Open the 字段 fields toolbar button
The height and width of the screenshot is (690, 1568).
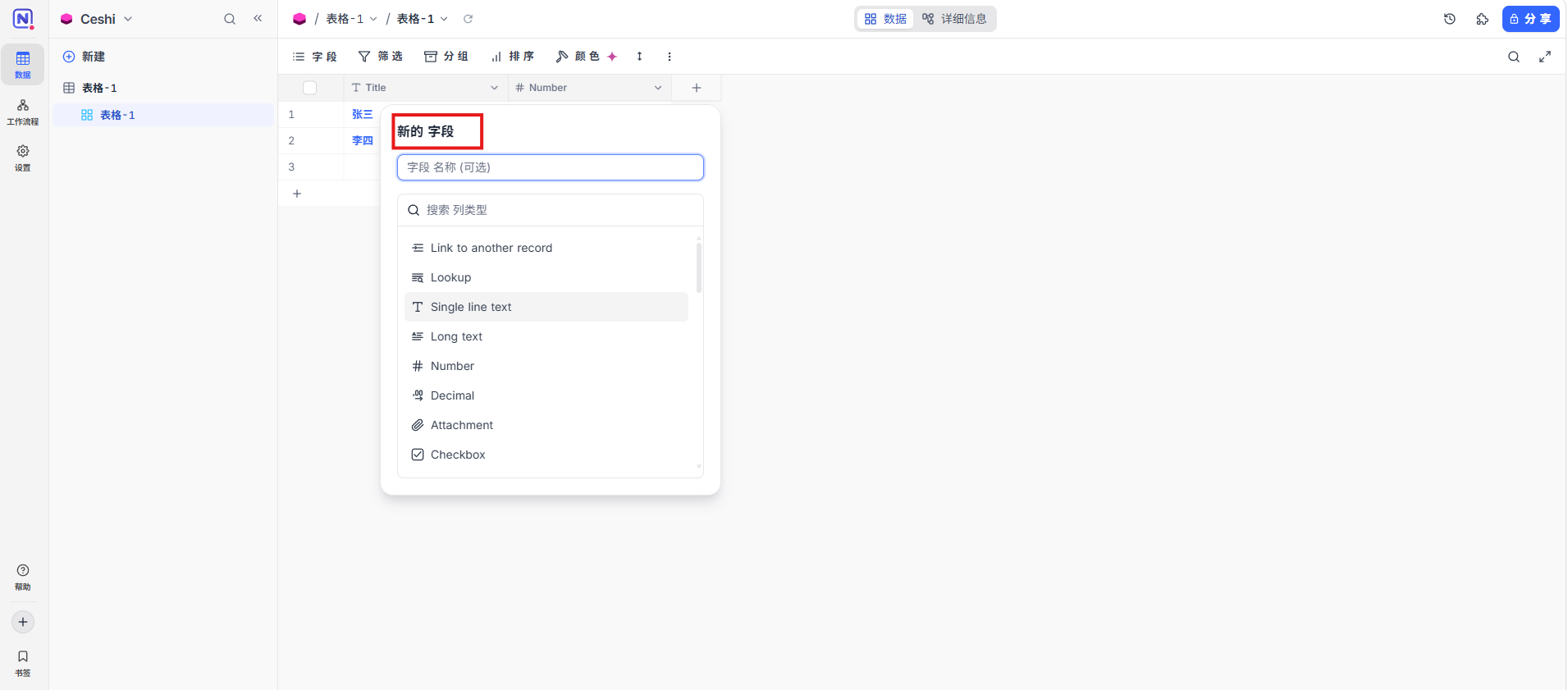click(315, 57)
